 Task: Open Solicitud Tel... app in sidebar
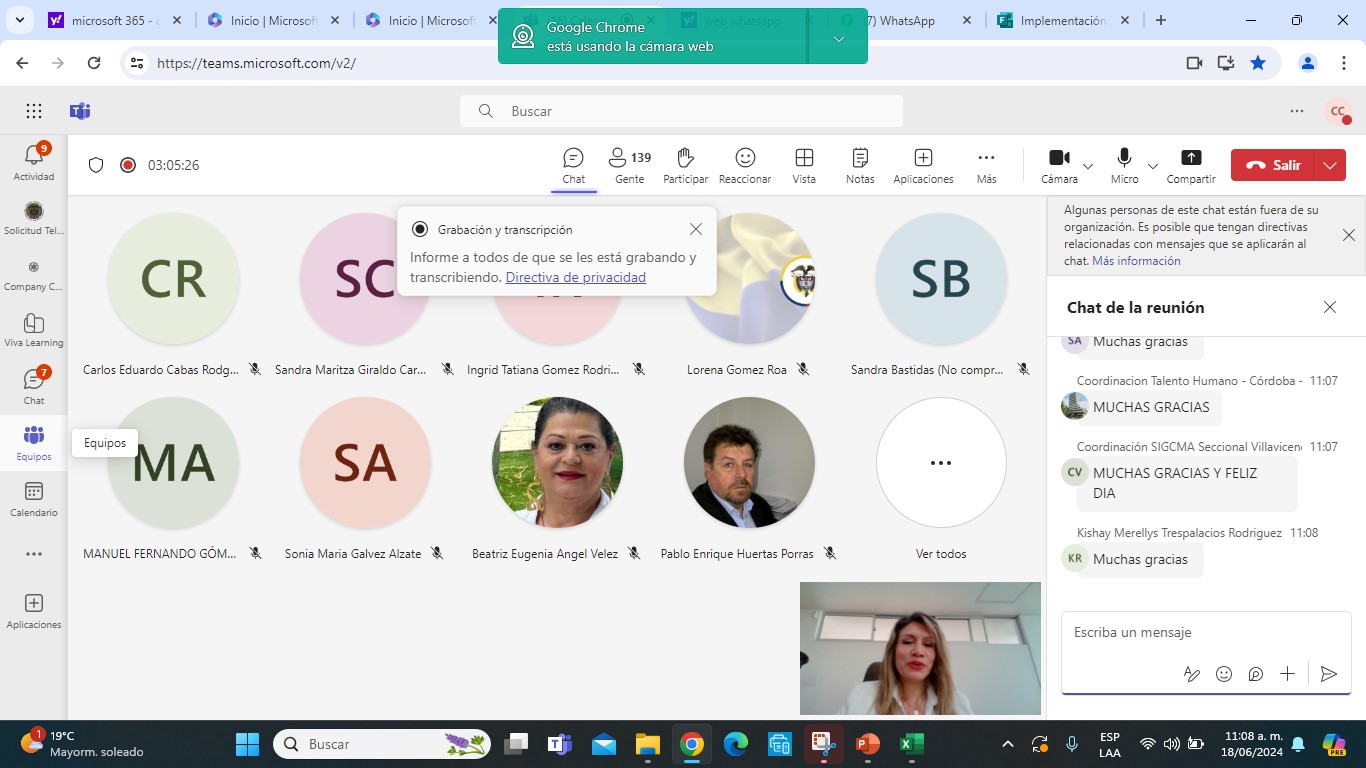(x=34, y=218)
